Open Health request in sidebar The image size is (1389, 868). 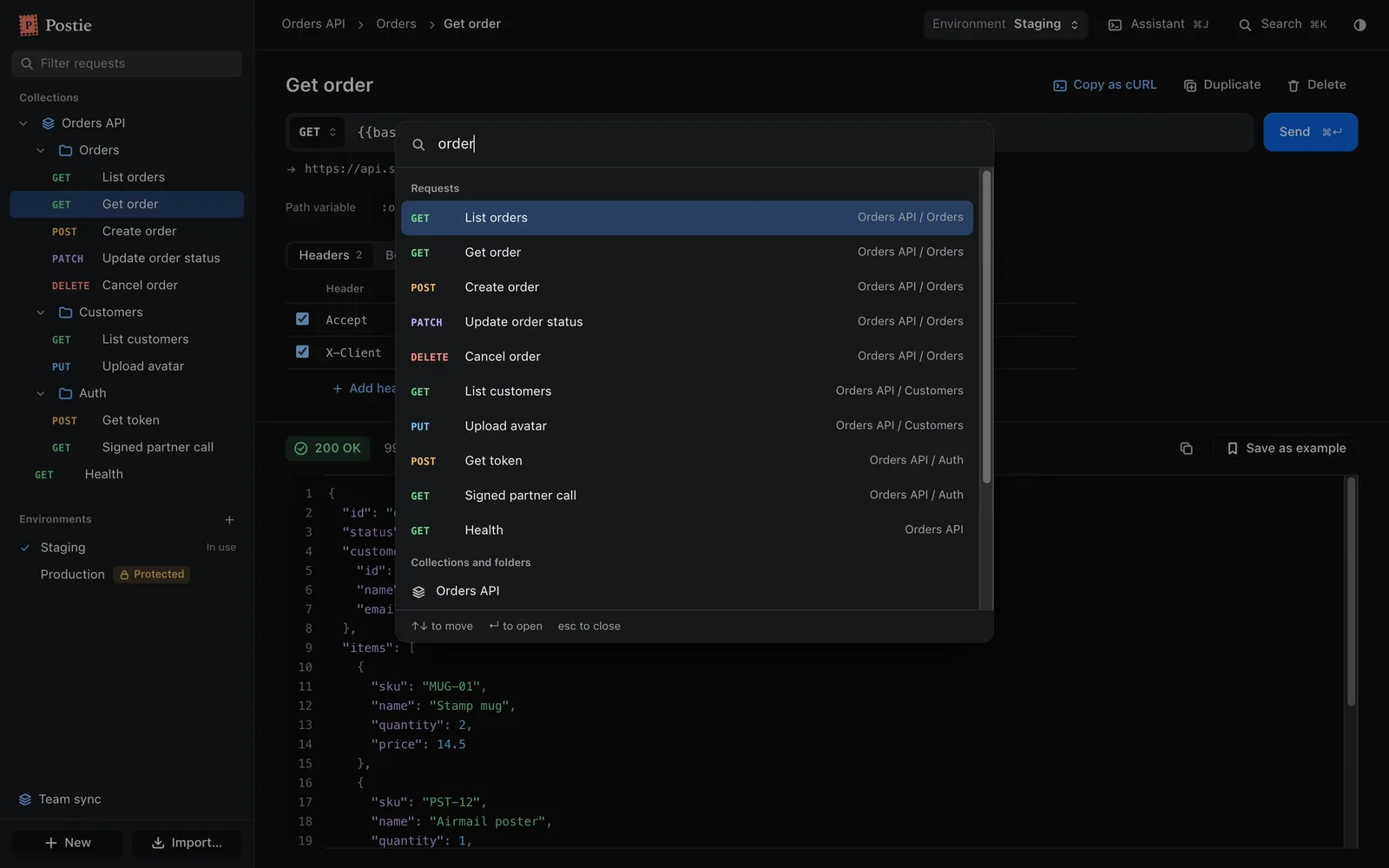tap(127, 475)
